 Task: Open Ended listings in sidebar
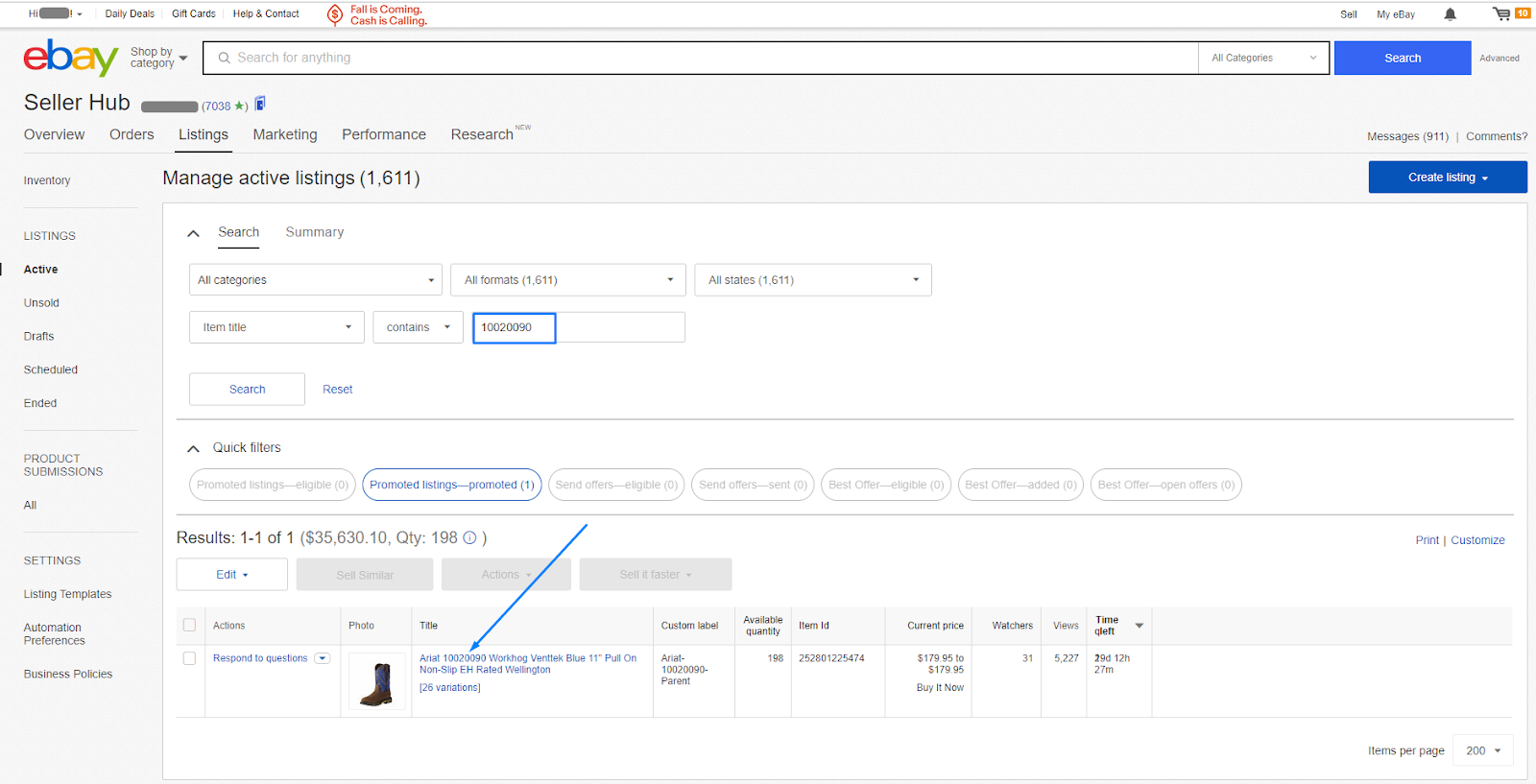point(40,403)
